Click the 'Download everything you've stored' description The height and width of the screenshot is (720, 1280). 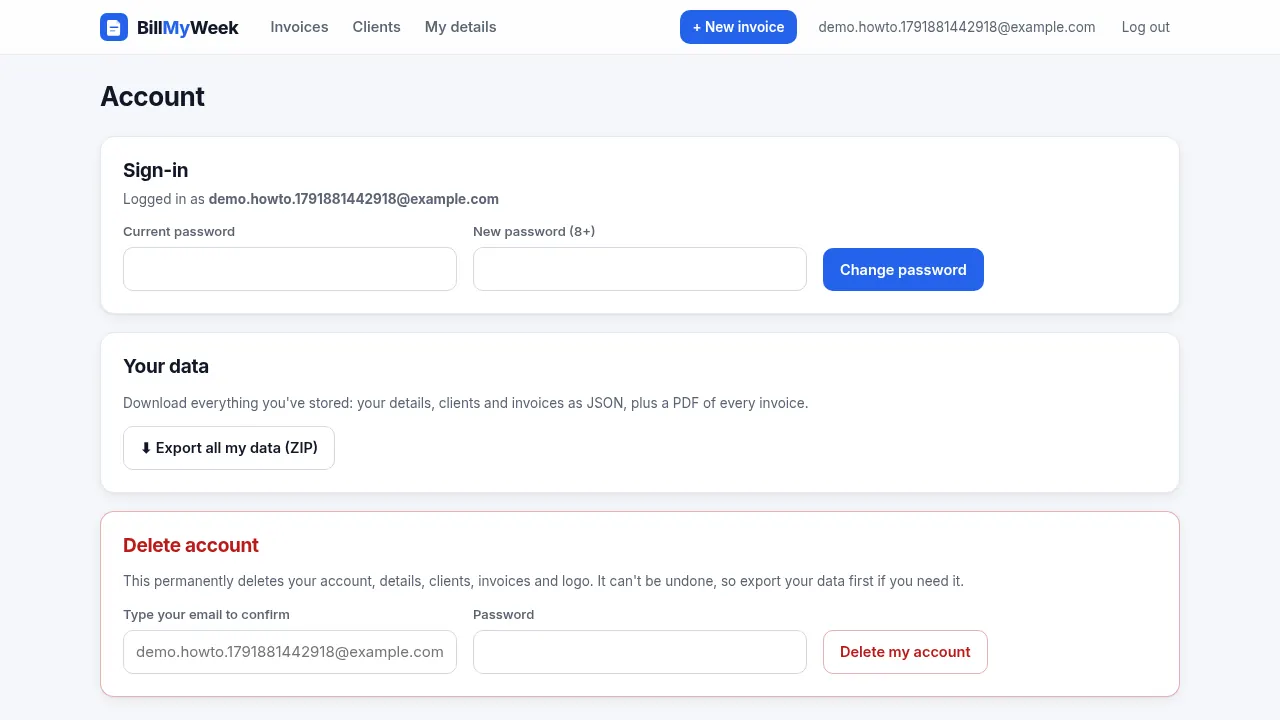tap(465, 403)
